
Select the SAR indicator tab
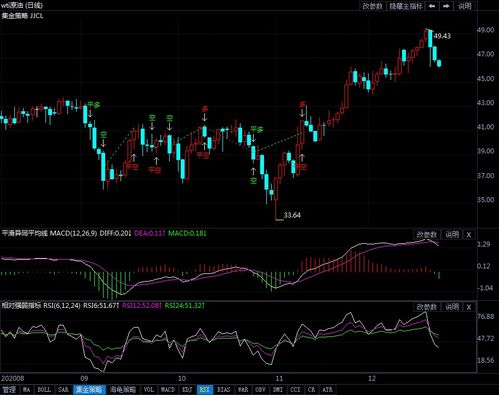click(x=63, y=390)
